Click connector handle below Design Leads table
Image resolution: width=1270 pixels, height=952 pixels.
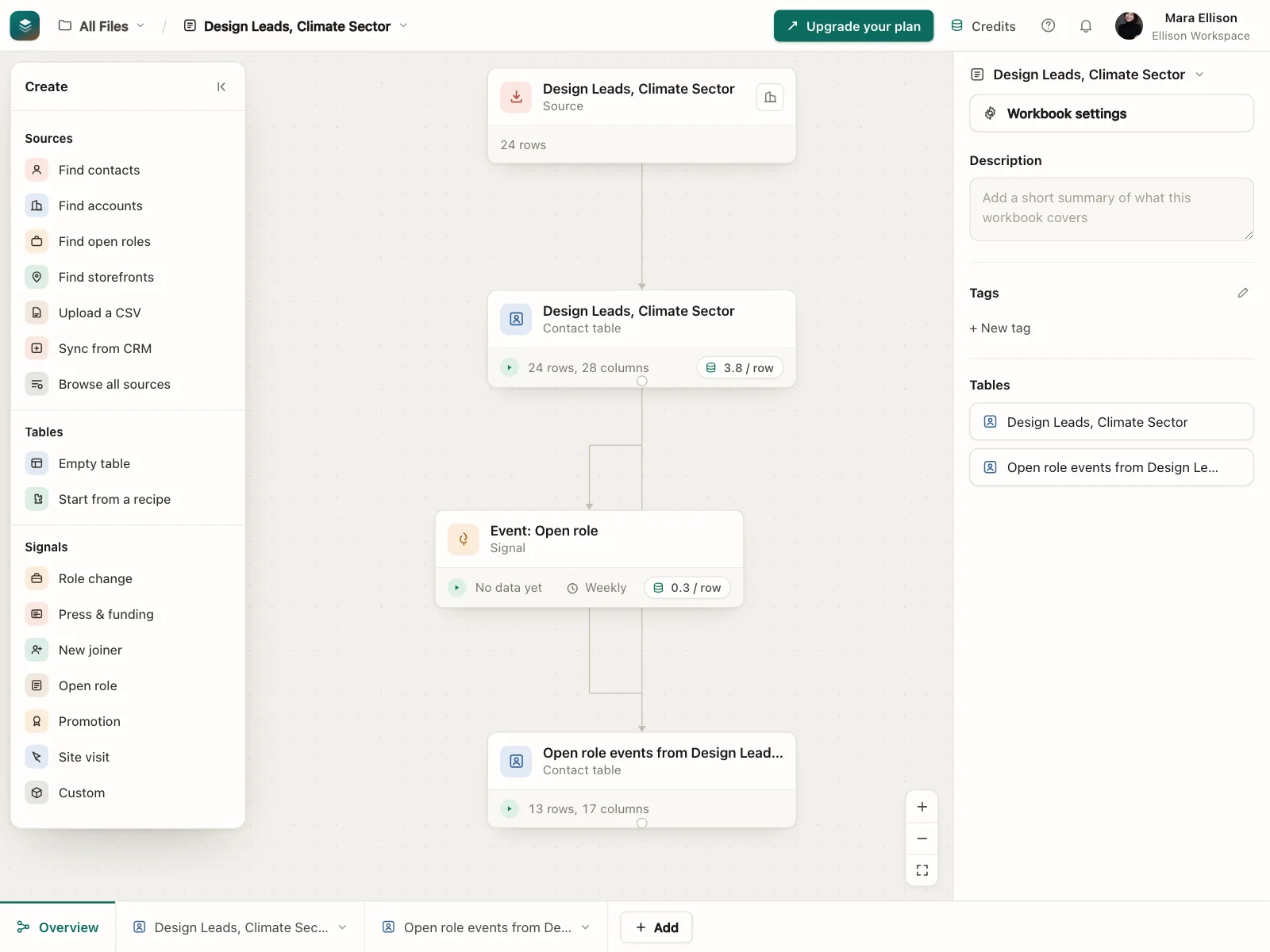(x=642, y=381)
